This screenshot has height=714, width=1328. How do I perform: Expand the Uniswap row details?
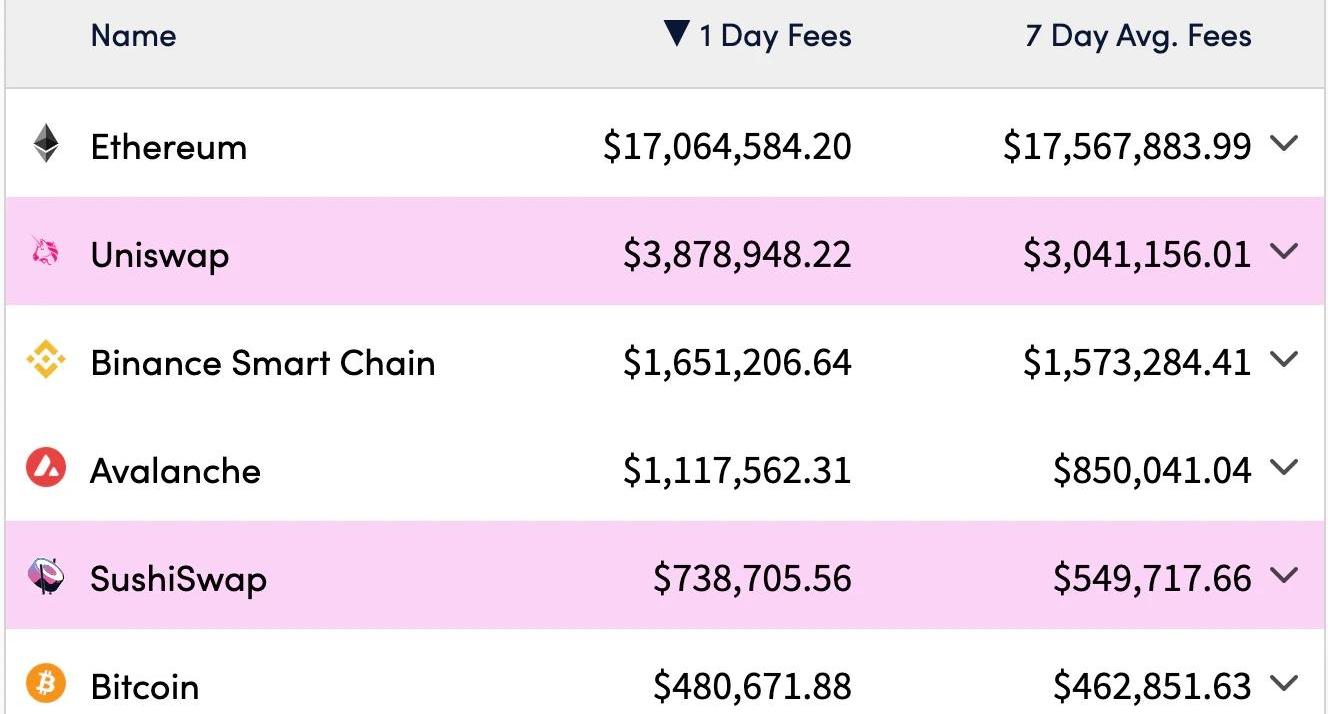click(x=1283, y=251)
